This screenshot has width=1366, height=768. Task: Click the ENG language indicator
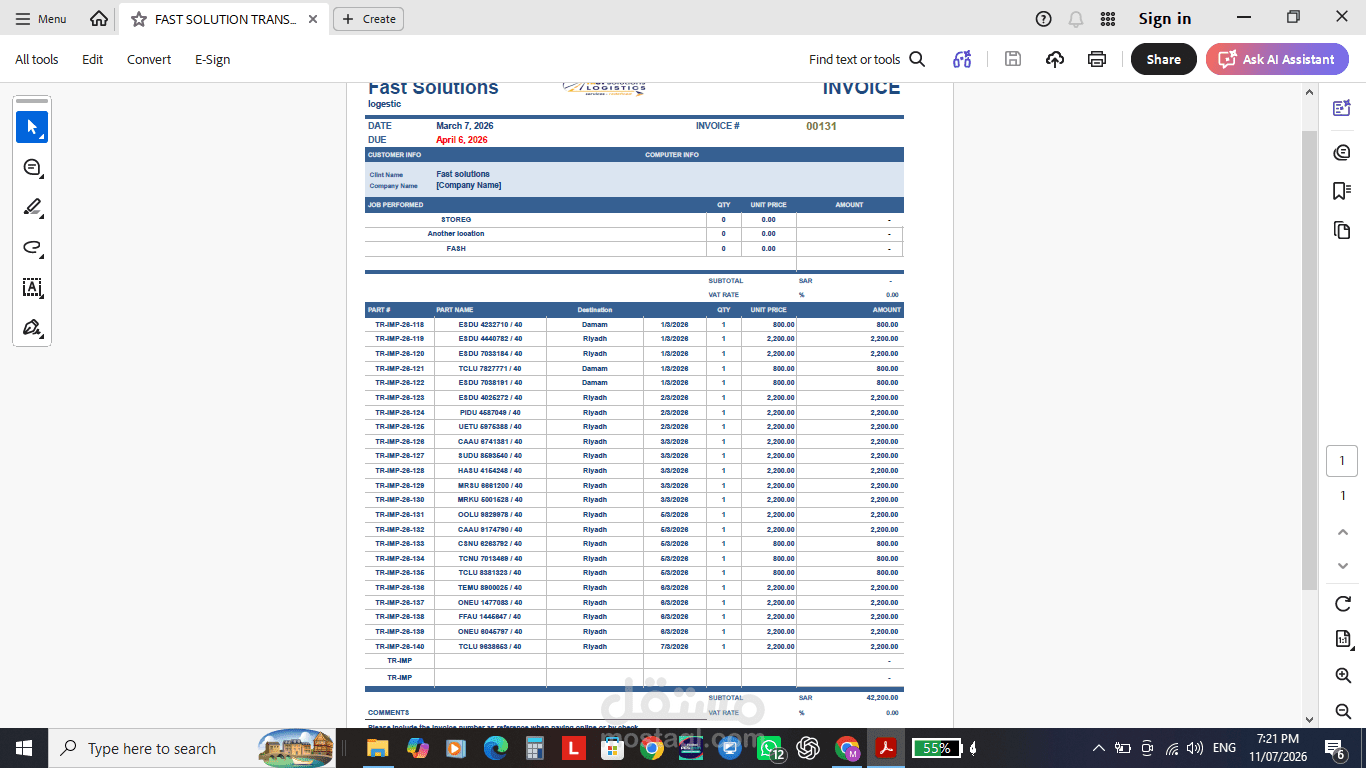(x=1224, y=748)
